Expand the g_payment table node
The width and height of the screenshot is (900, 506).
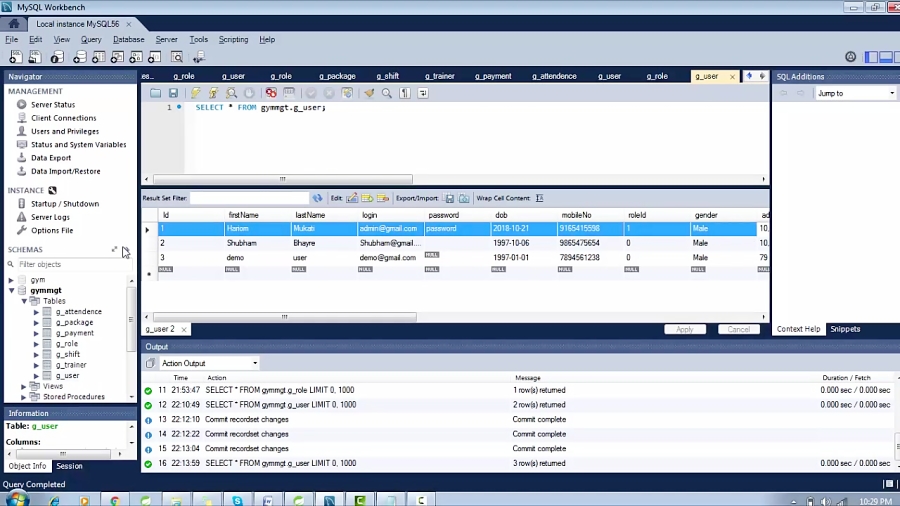click(x=36, y=333)
